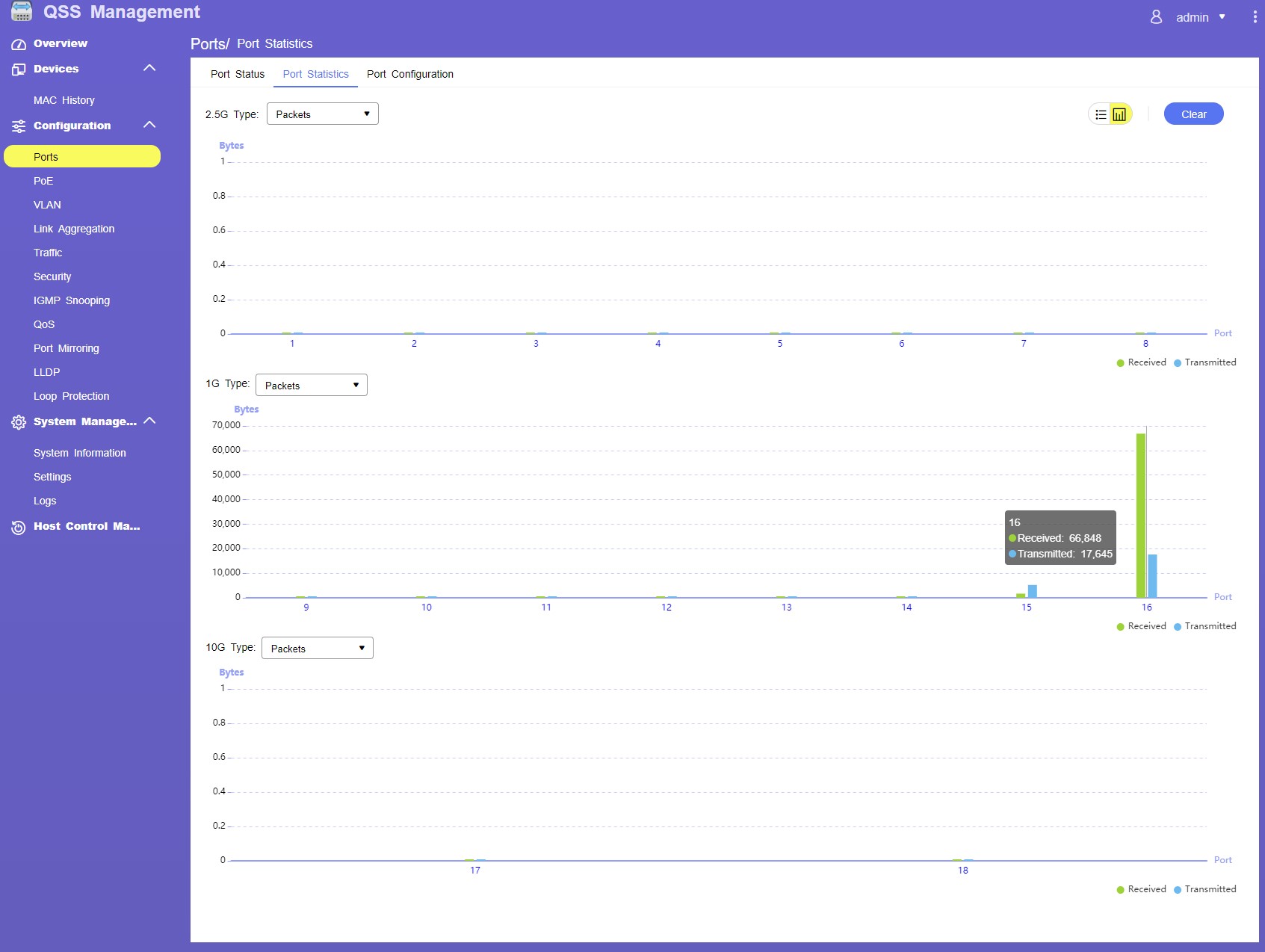Viewport: 1265px width, 952px height.
Task: Open the 1G Type dropdown
Action: (311, 386)
